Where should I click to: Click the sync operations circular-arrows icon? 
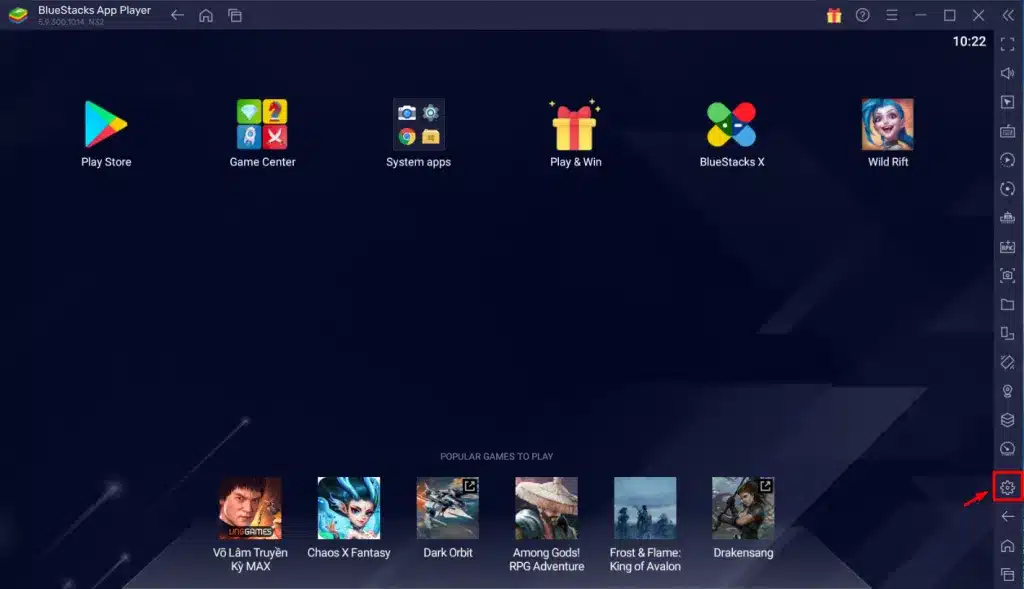(x=1008, y=189)
